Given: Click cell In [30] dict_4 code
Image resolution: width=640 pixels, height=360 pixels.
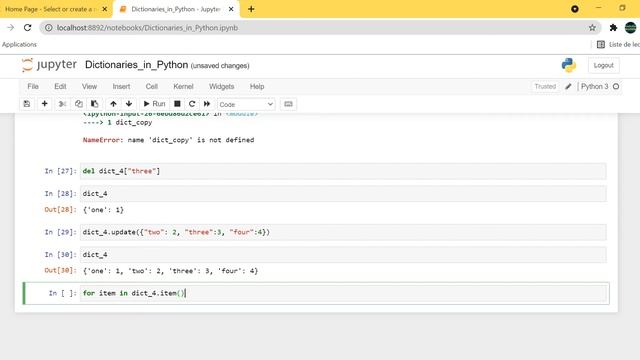Looking at the screenshot, I should pyautogui.click(x=343, y=255).
